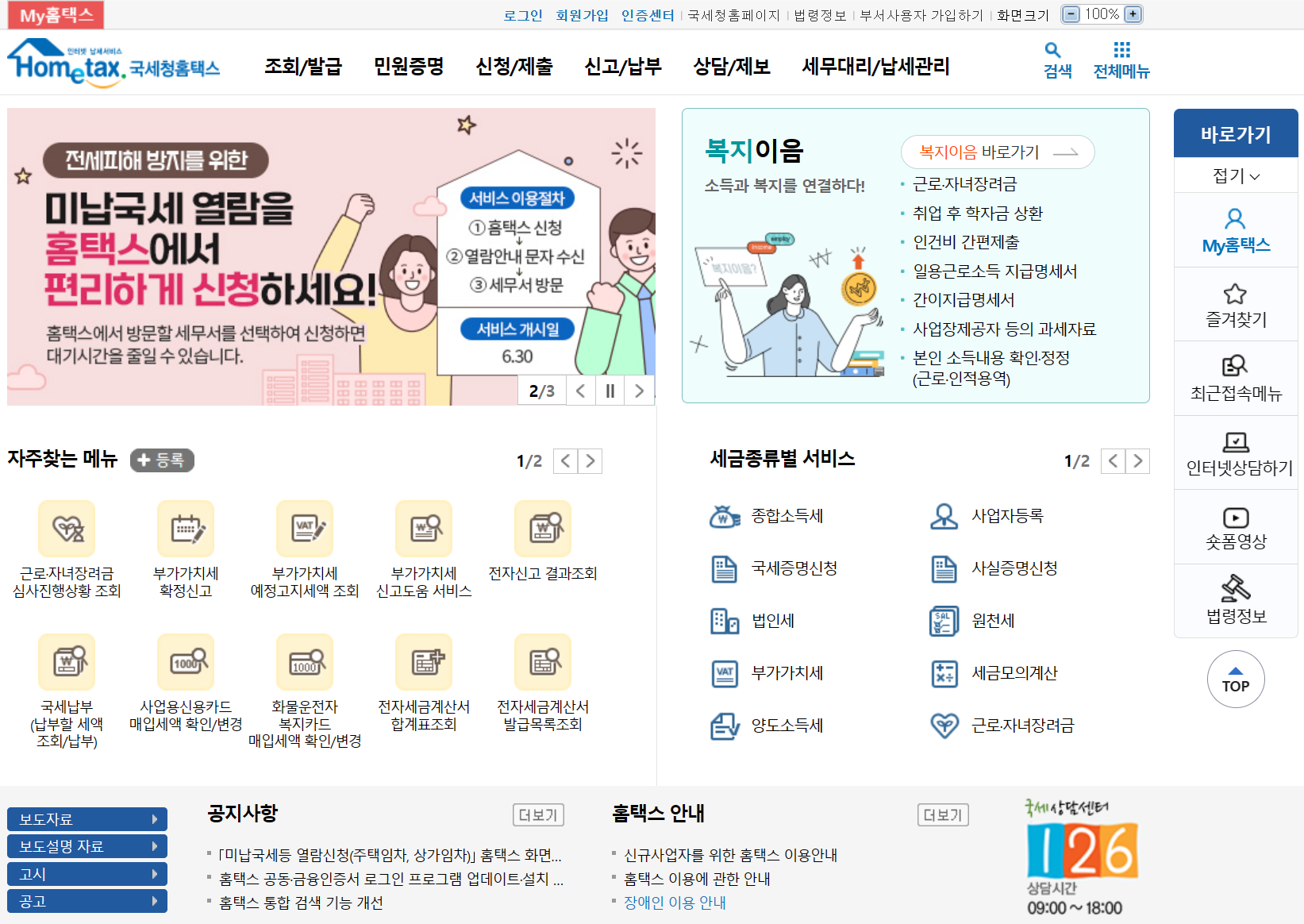Click 복지이음 바로가기 button
This screenshot has height=924, width=1304.
(998, 152)
